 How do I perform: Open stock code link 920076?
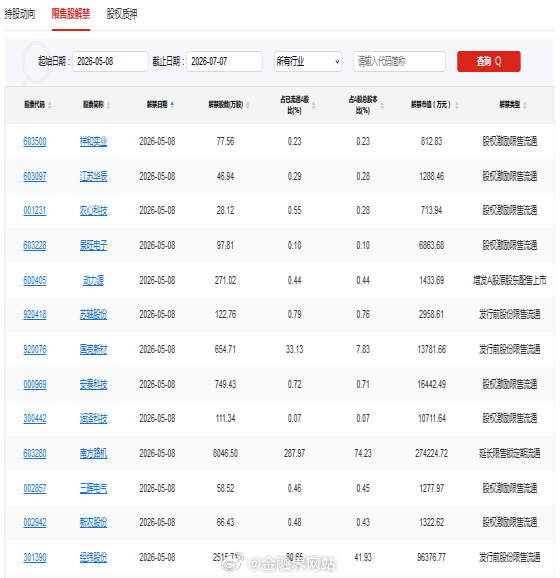tap(35, 349)
